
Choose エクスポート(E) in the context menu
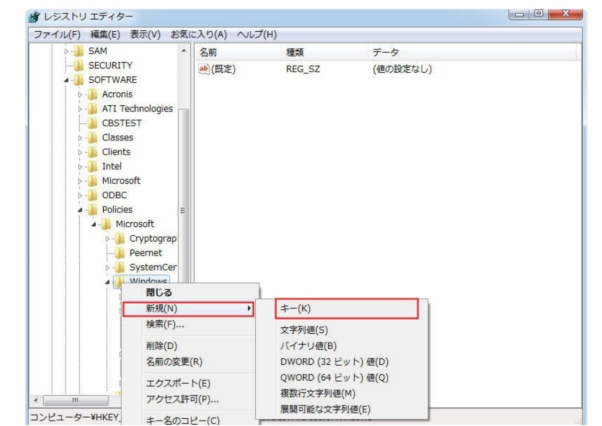pos(190,383)
